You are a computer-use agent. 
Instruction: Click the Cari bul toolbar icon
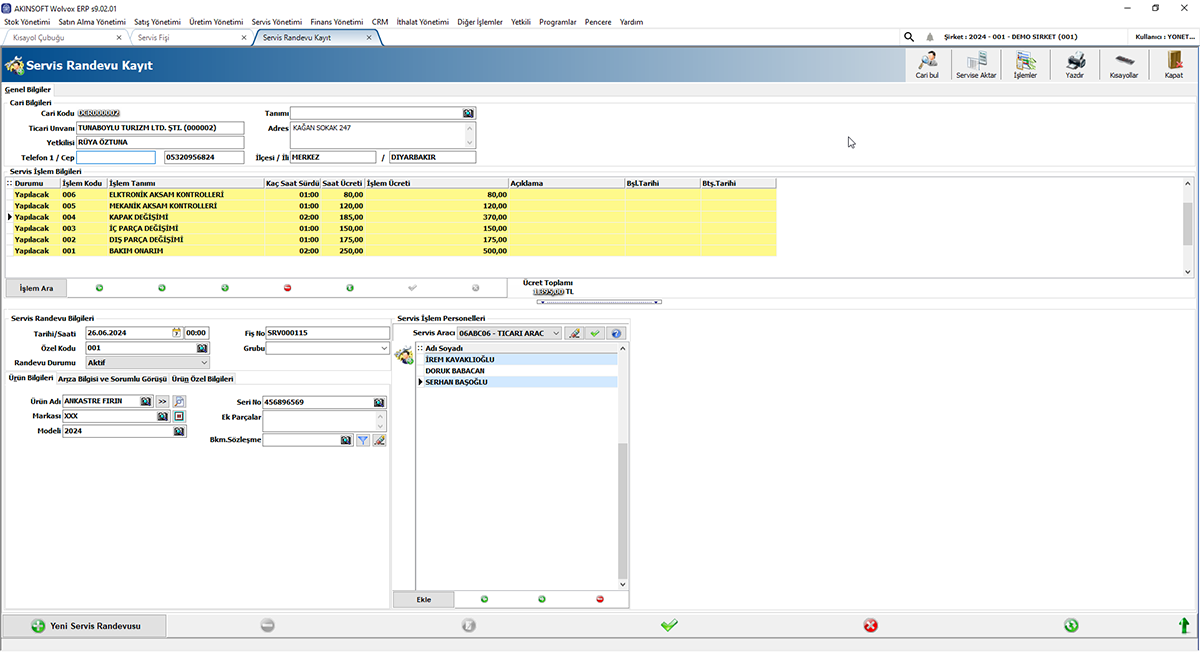(927, 62)
